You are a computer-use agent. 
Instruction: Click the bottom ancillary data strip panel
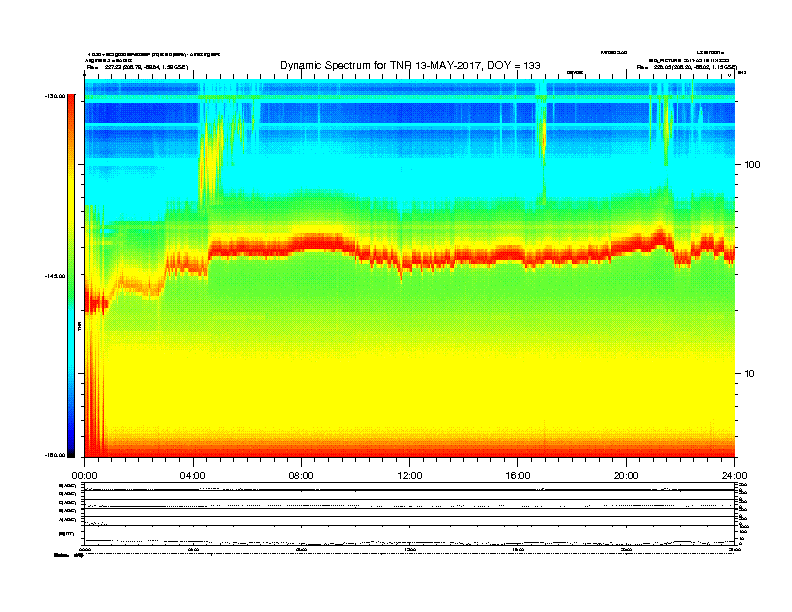coord(410,513)
